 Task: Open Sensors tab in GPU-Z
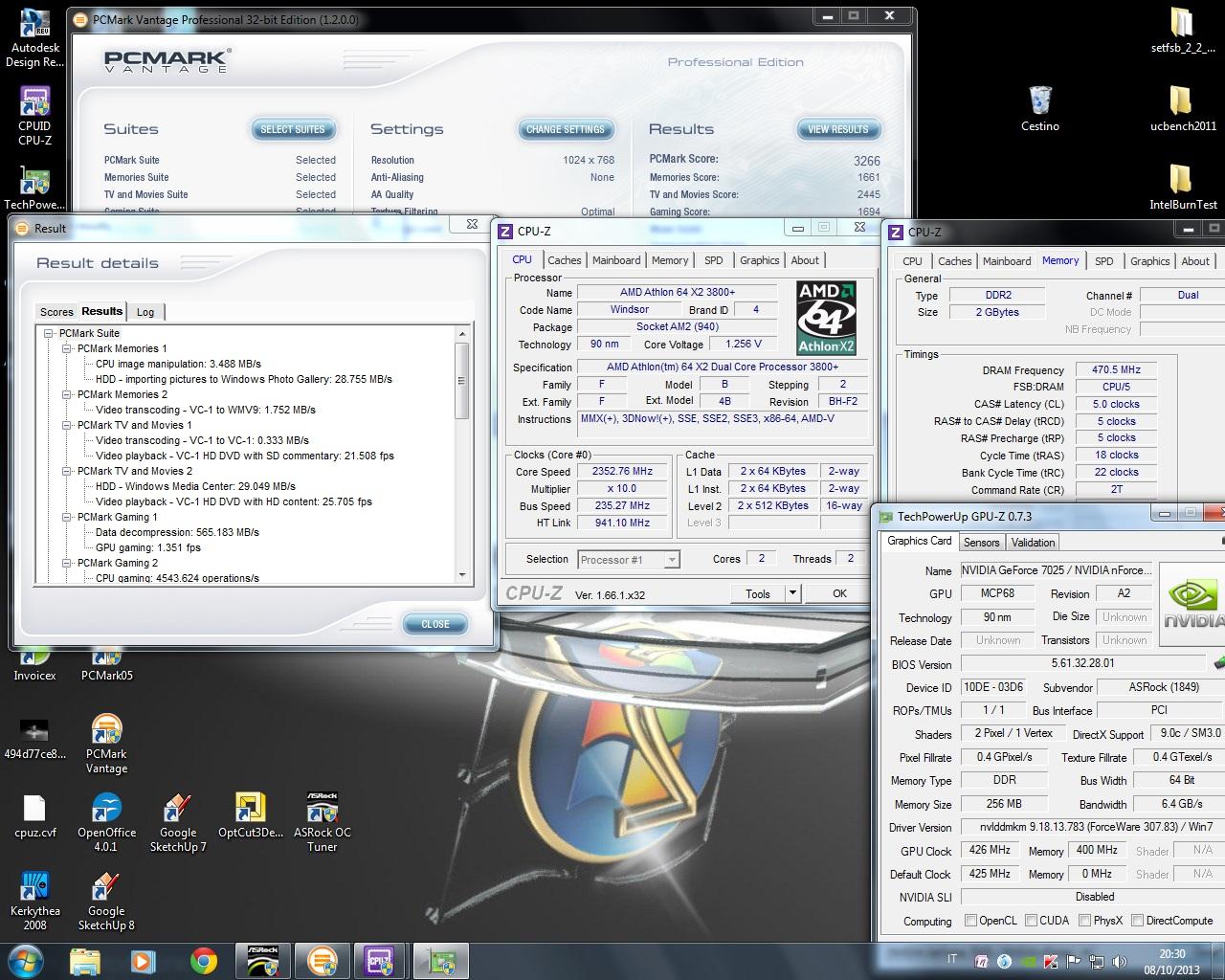coord(982,543)
